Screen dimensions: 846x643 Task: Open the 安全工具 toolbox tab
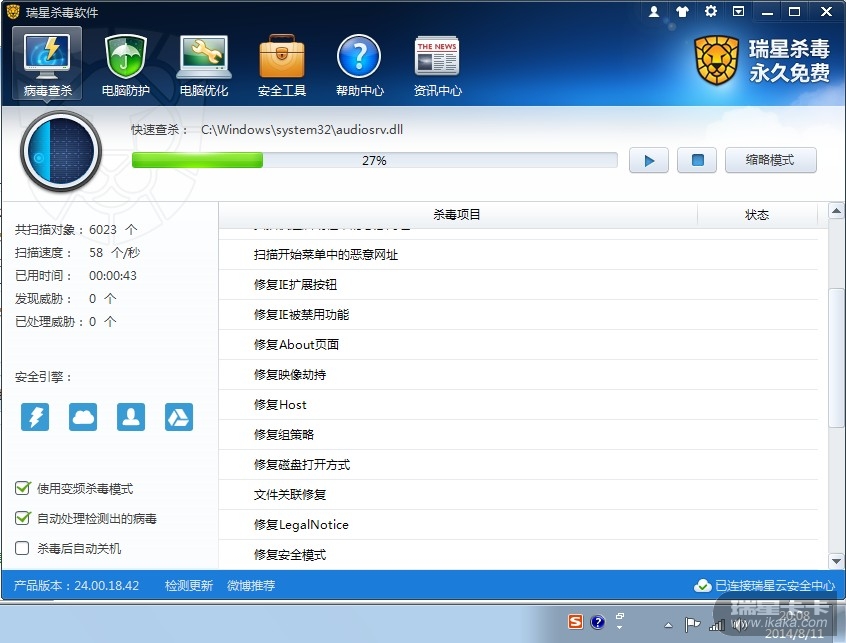coord(282,64)
